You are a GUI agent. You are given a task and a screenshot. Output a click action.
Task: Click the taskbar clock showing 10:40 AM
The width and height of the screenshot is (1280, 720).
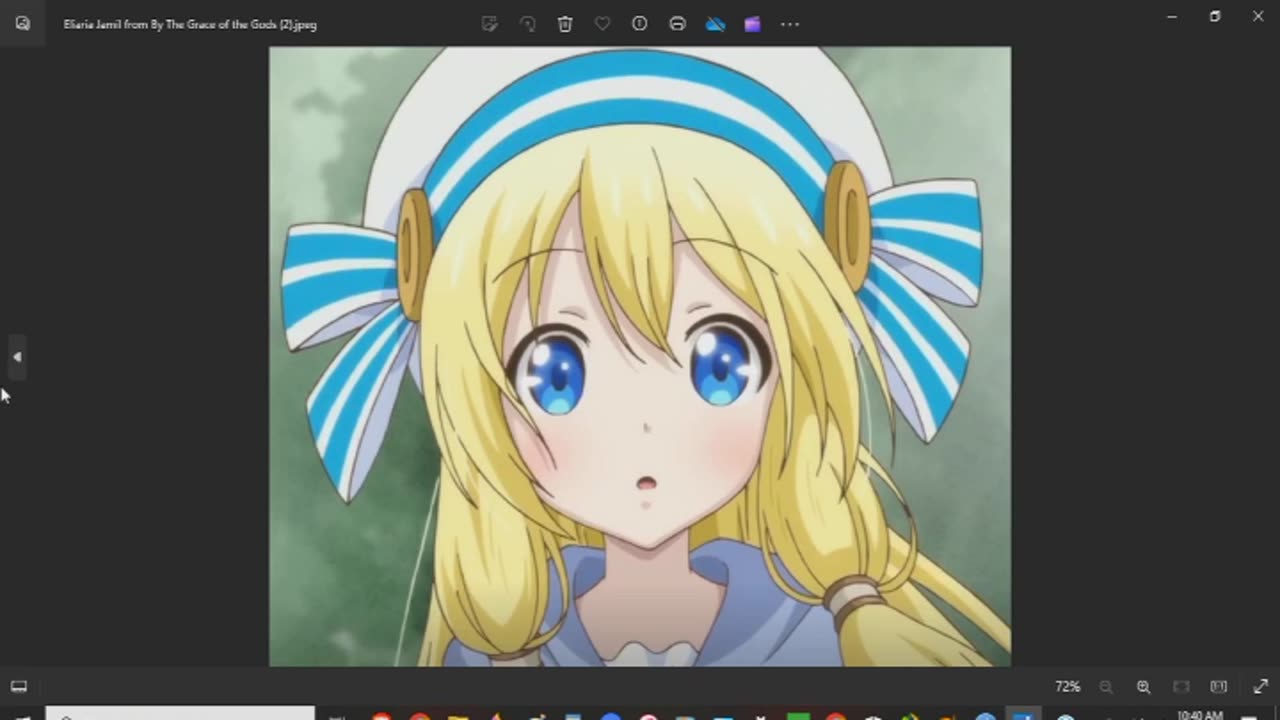click(1200, 715)
